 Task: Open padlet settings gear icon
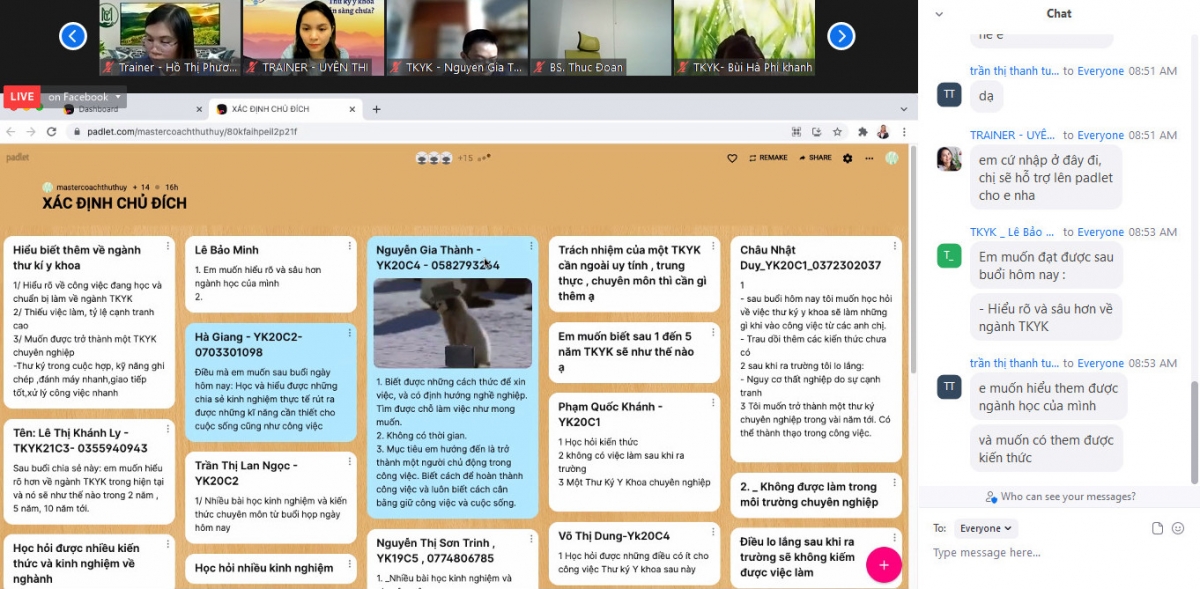pos(848,158)
